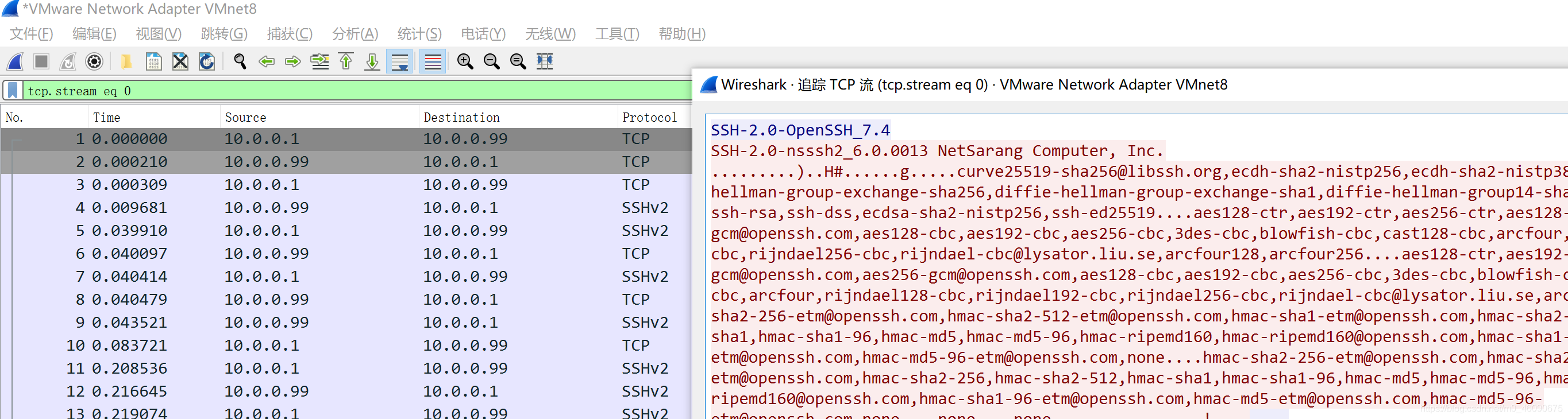Open the display filter bookmark menu

(13, 91)
